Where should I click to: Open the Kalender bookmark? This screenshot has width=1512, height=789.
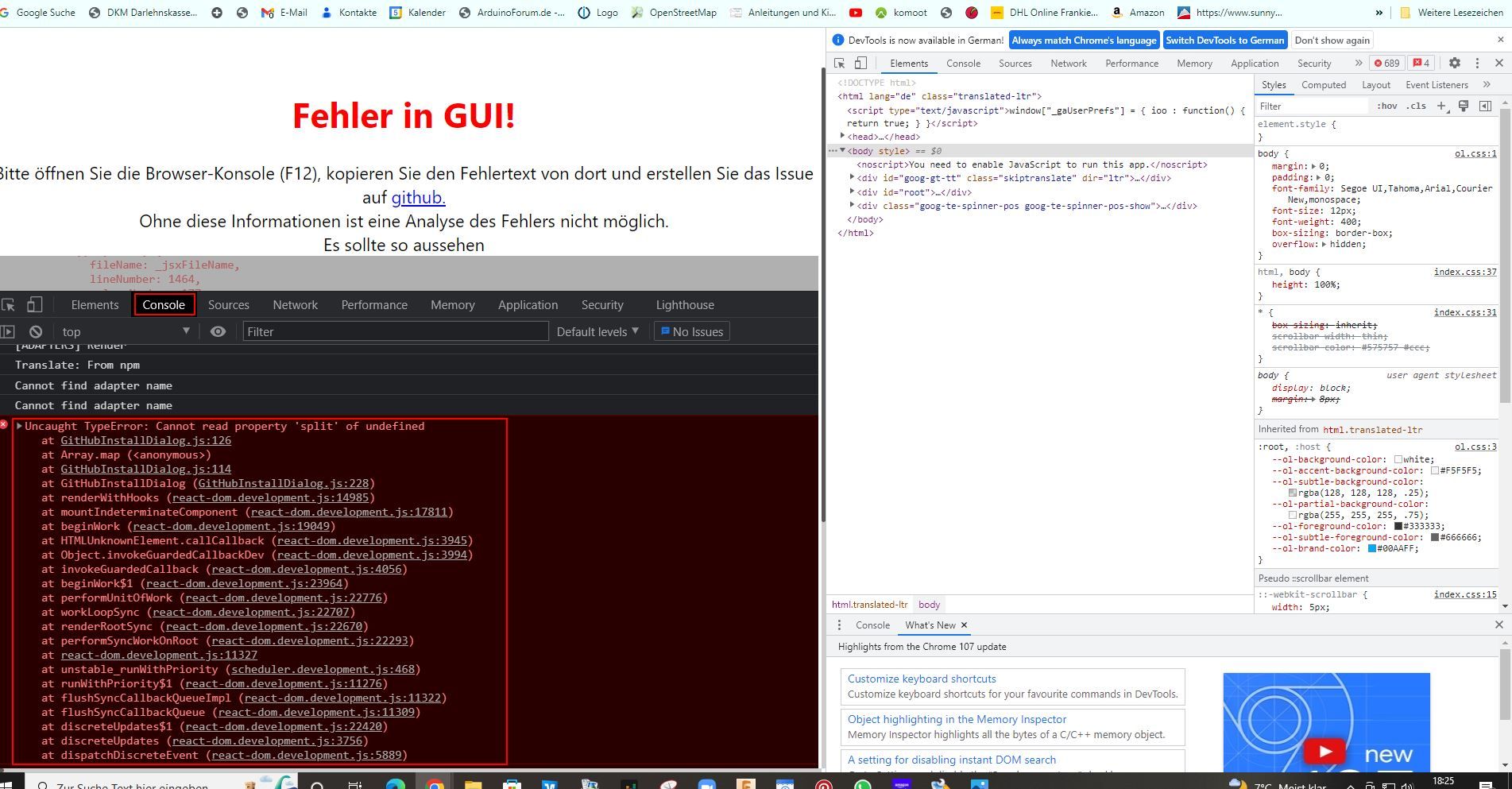pyautogui.click(x=418, y=13)
